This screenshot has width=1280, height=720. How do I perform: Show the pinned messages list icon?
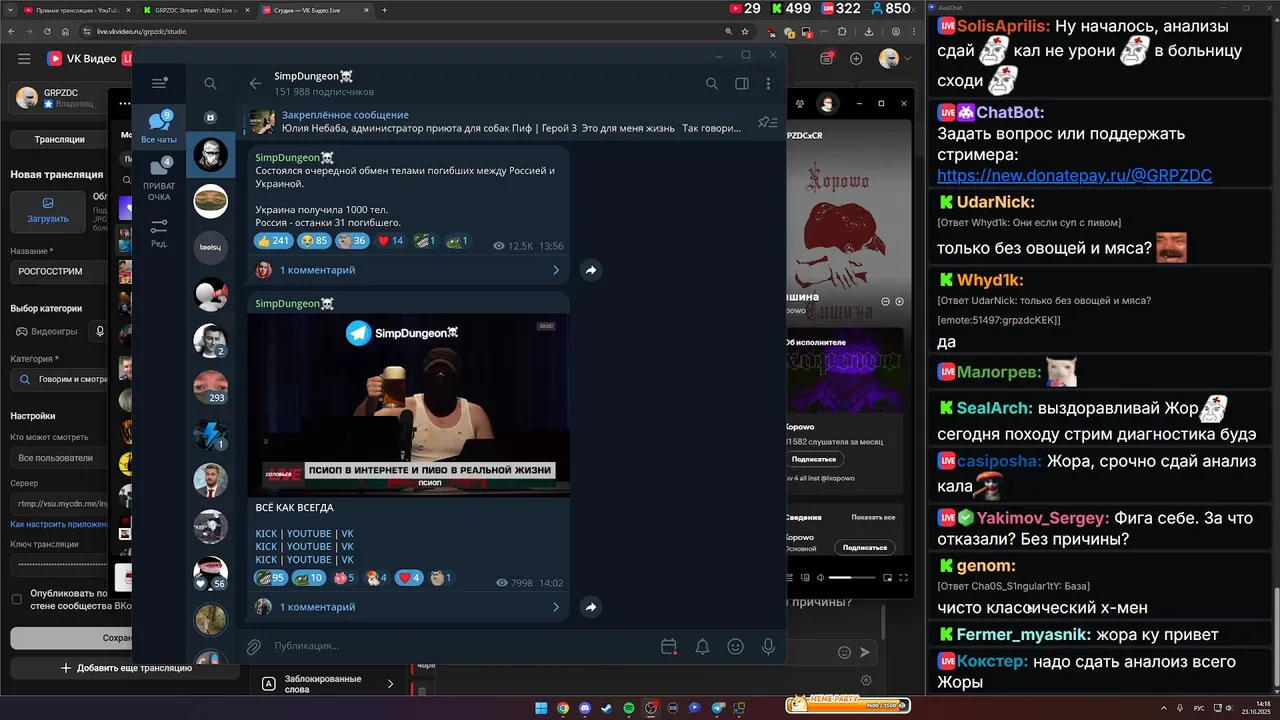pyautogui.click(x=767, y=122)
